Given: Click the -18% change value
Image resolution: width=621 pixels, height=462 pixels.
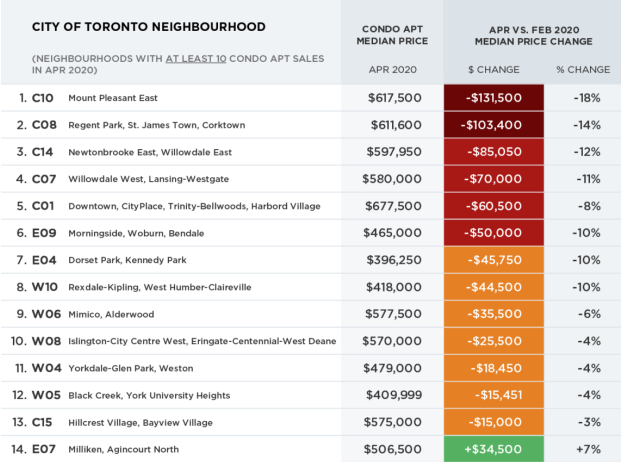Looking at the screenshot, I should (x=587, y=98).
